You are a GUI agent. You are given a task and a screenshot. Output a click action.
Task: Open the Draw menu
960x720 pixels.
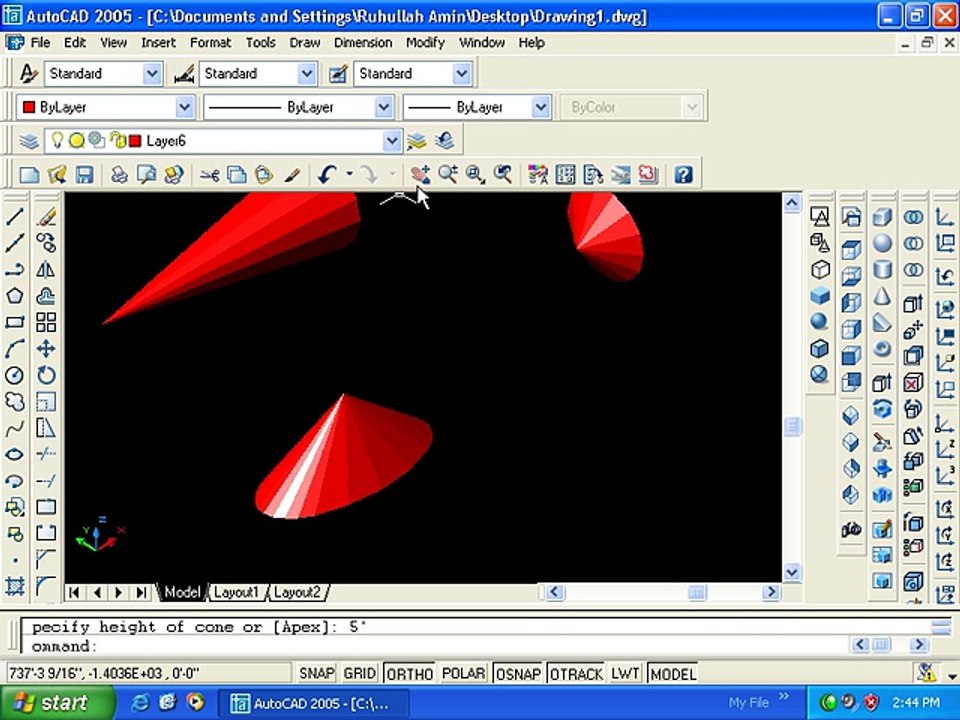tap(305, 43)
